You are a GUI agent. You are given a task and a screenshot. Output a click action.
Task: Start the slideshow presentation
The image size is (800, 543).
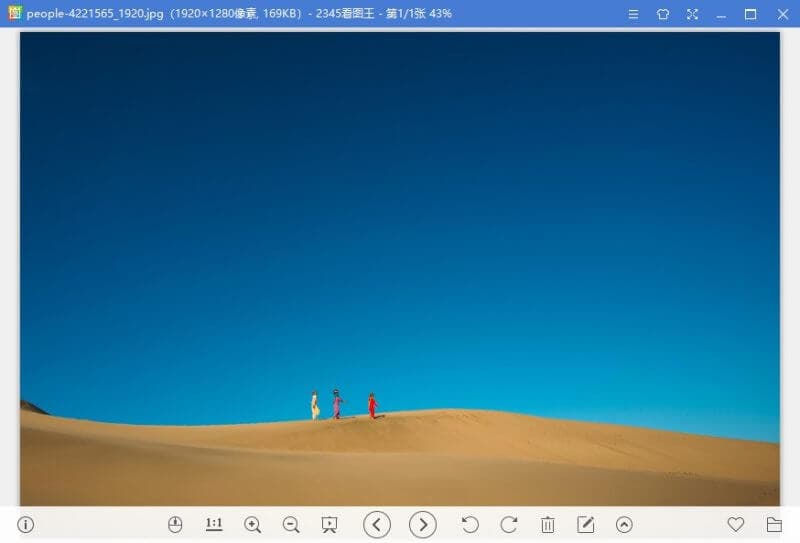click(x=330, y=525)
